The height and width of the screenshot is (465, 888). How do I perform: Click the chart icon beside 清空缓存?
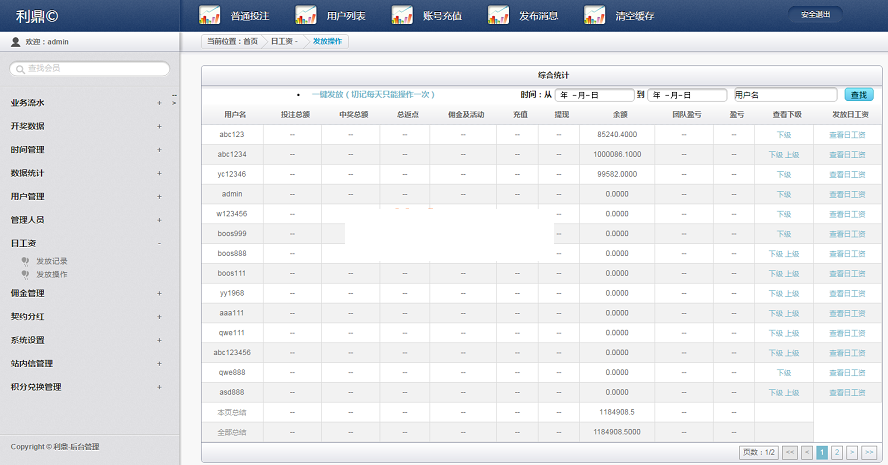tap(594, 15)
